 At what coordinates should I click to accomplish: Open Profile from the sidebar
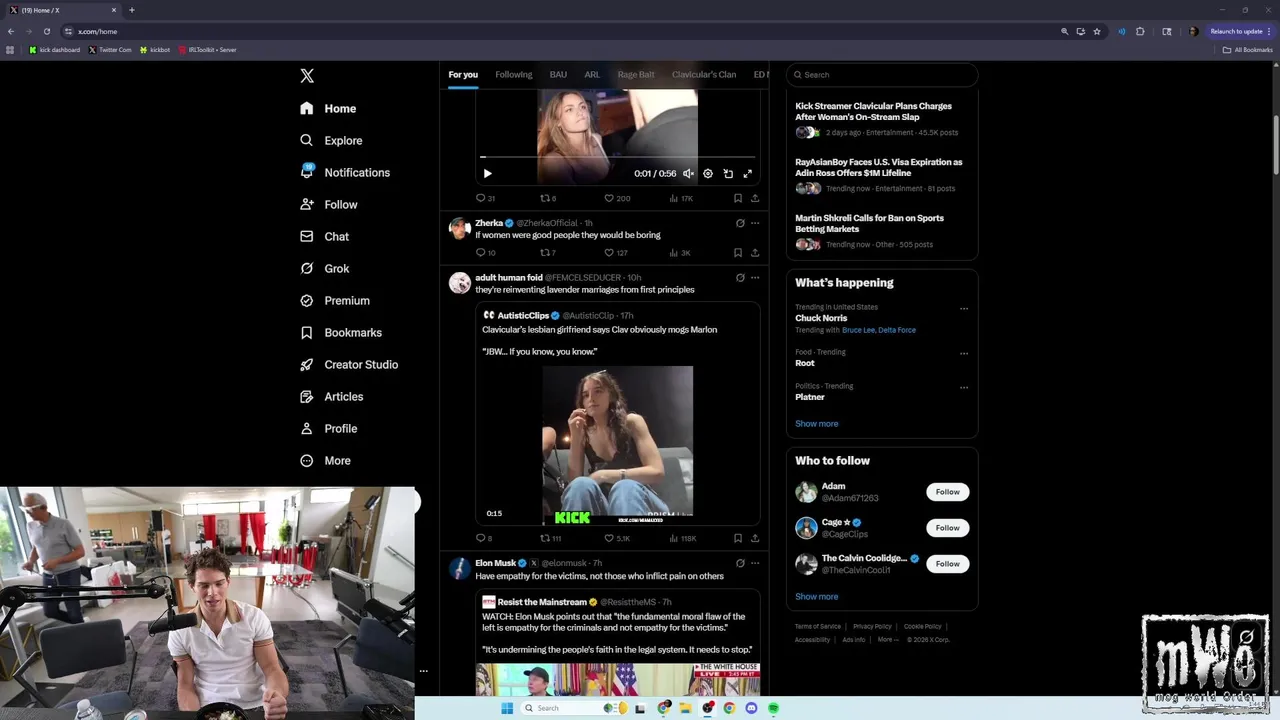coord(328,428)
